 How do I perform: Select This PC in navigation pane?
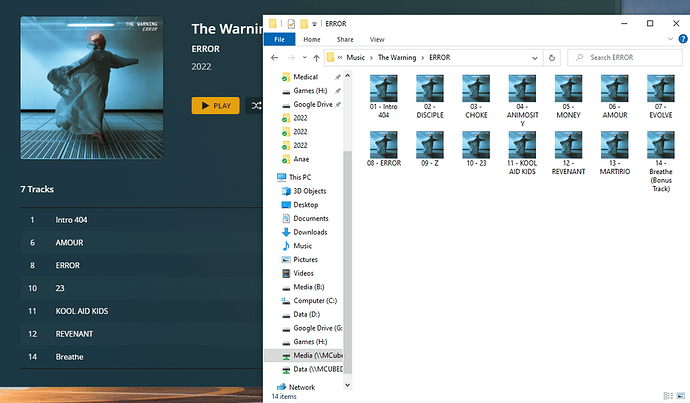coord(300,177)
